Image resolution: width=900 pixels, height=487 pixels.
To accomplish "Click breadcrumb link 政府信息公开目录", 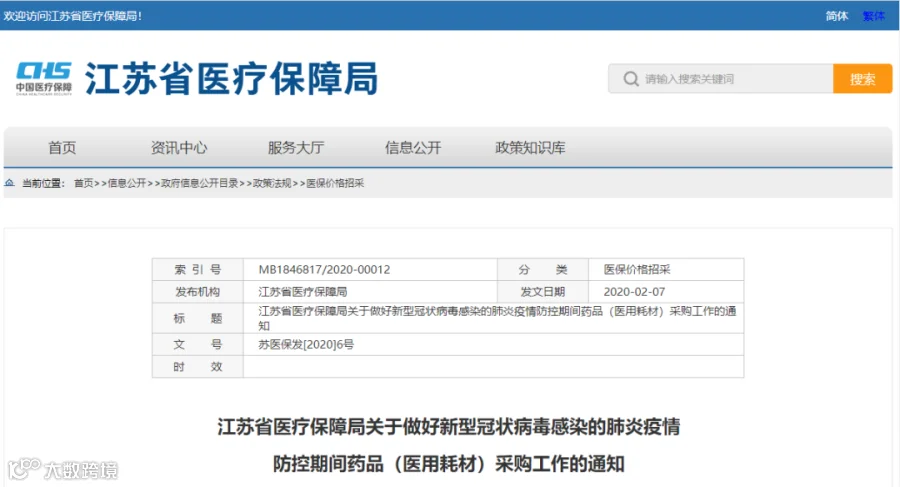I will pos(200,183).
